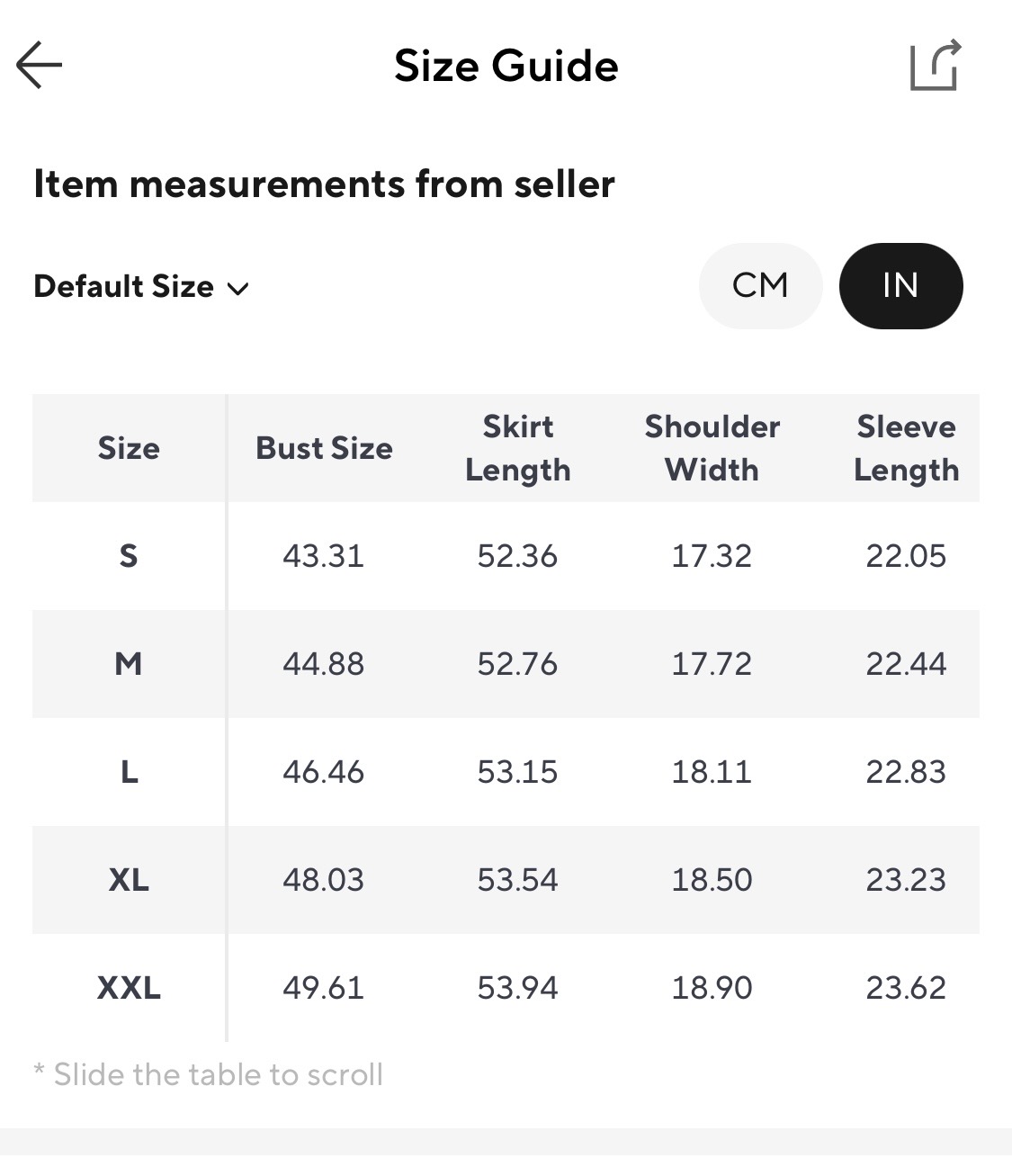The image size is (1012, 1176).
Task: Click the Shoulder Width column header
Action: pyautogui.click(x=712, y=448)
